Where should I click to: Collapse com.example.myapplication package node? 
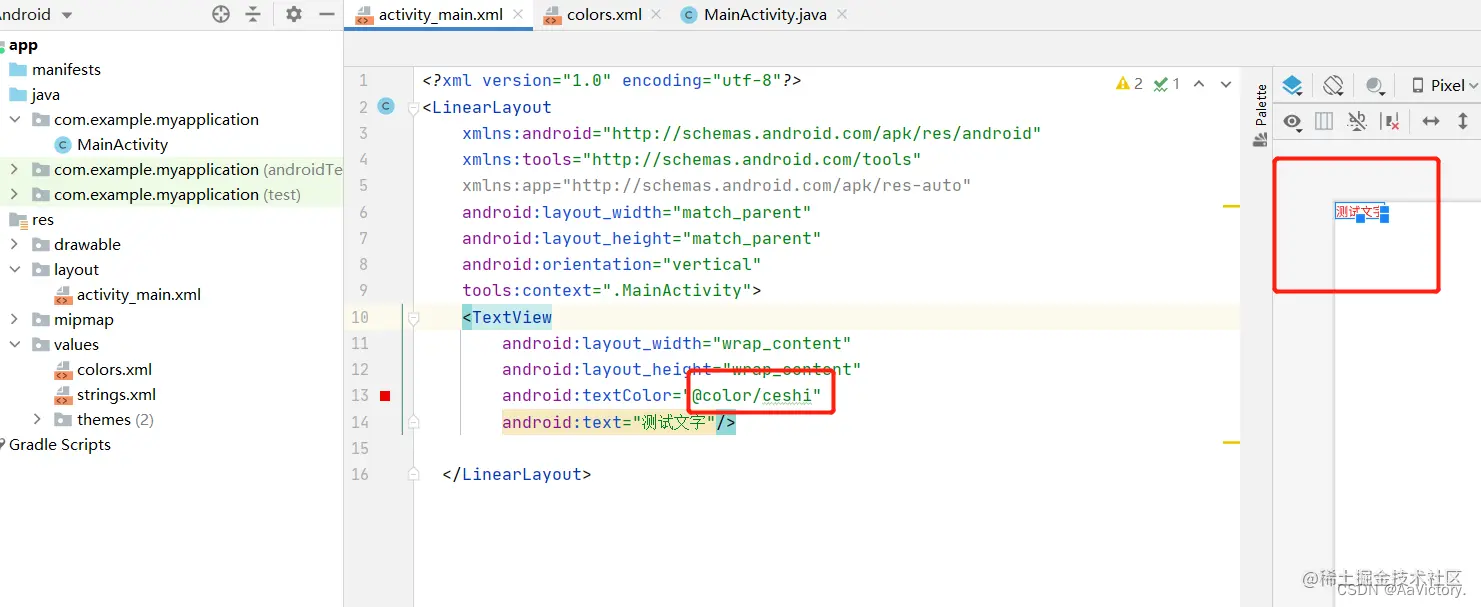coord(15,119)
